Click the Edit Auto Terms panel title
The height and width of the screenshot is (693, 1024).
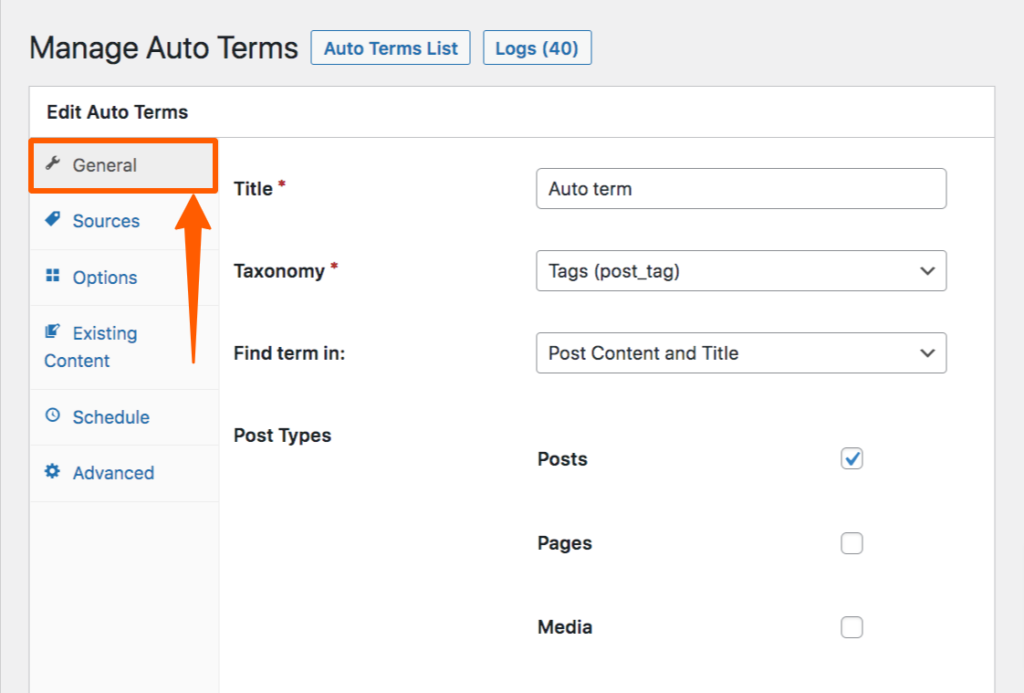tap(118, 112)
